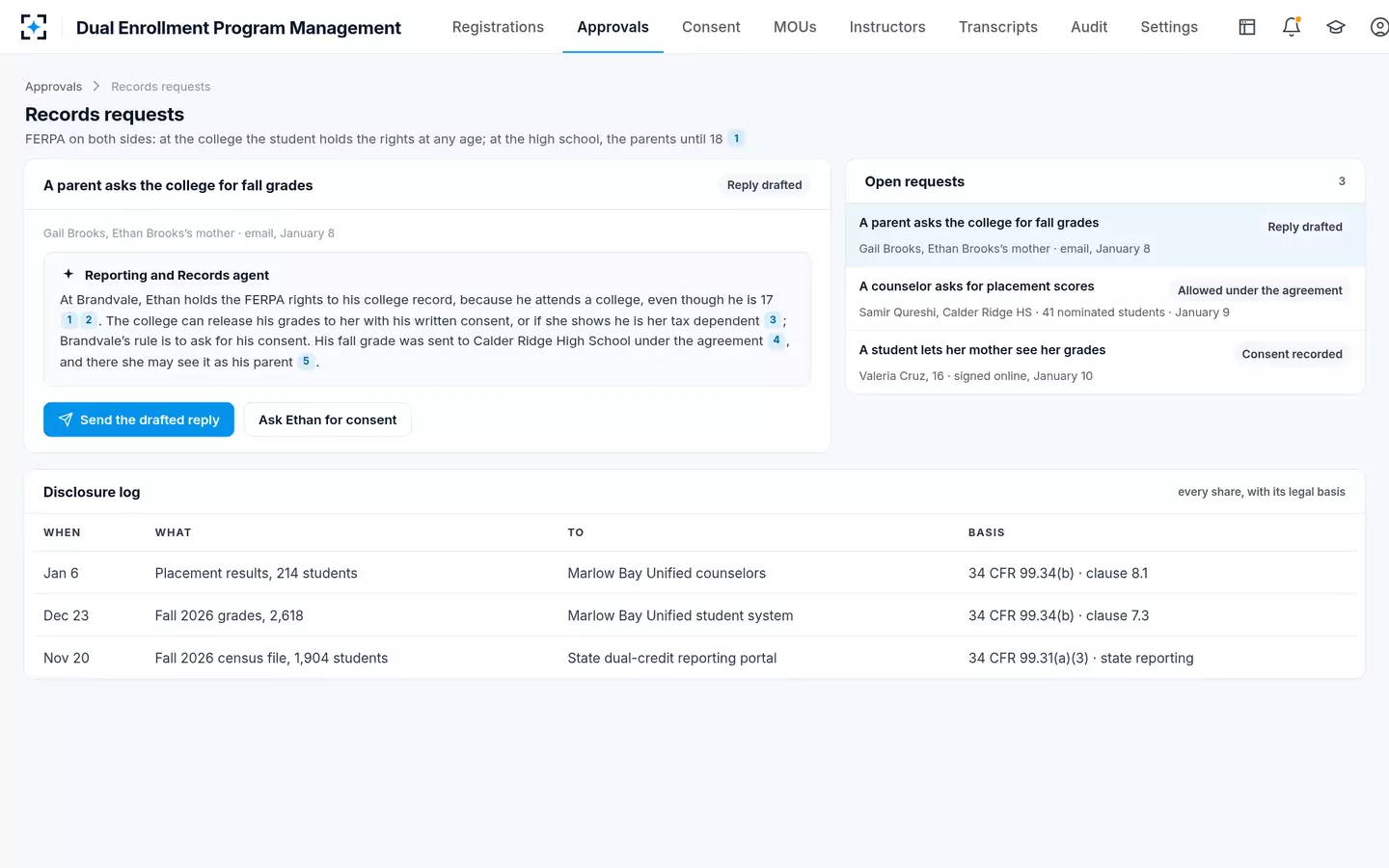Click Ask Ethan for consent

click(328, 420)
